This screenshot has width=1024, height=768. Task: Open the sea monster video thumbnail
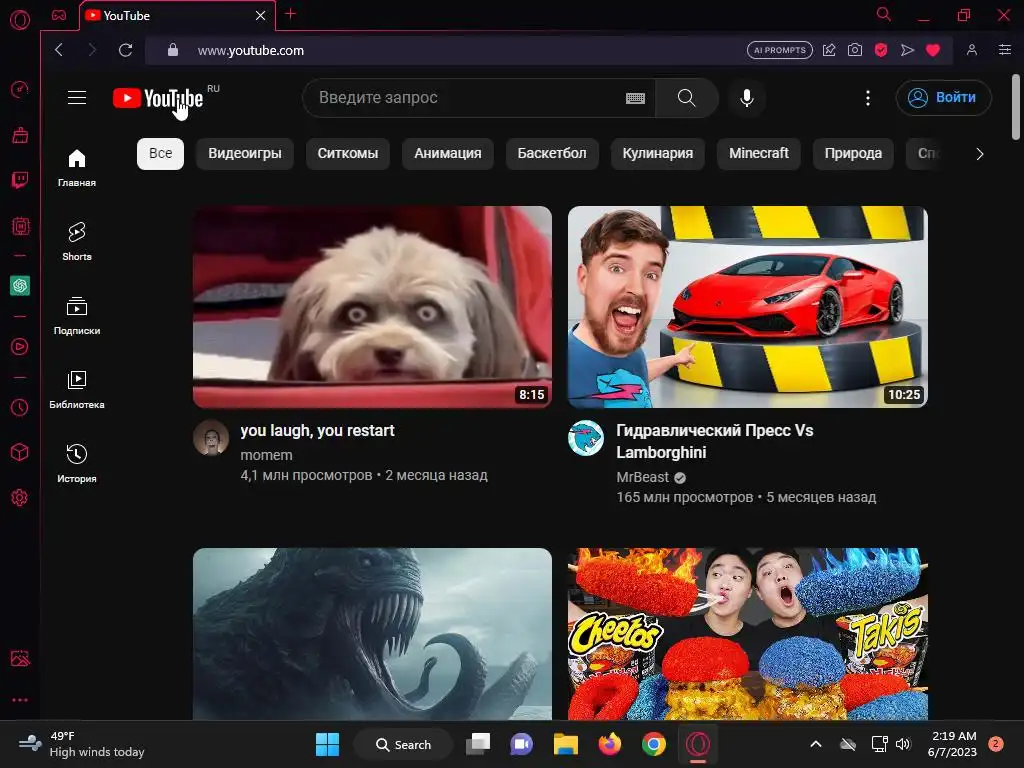tap(372, 633)
